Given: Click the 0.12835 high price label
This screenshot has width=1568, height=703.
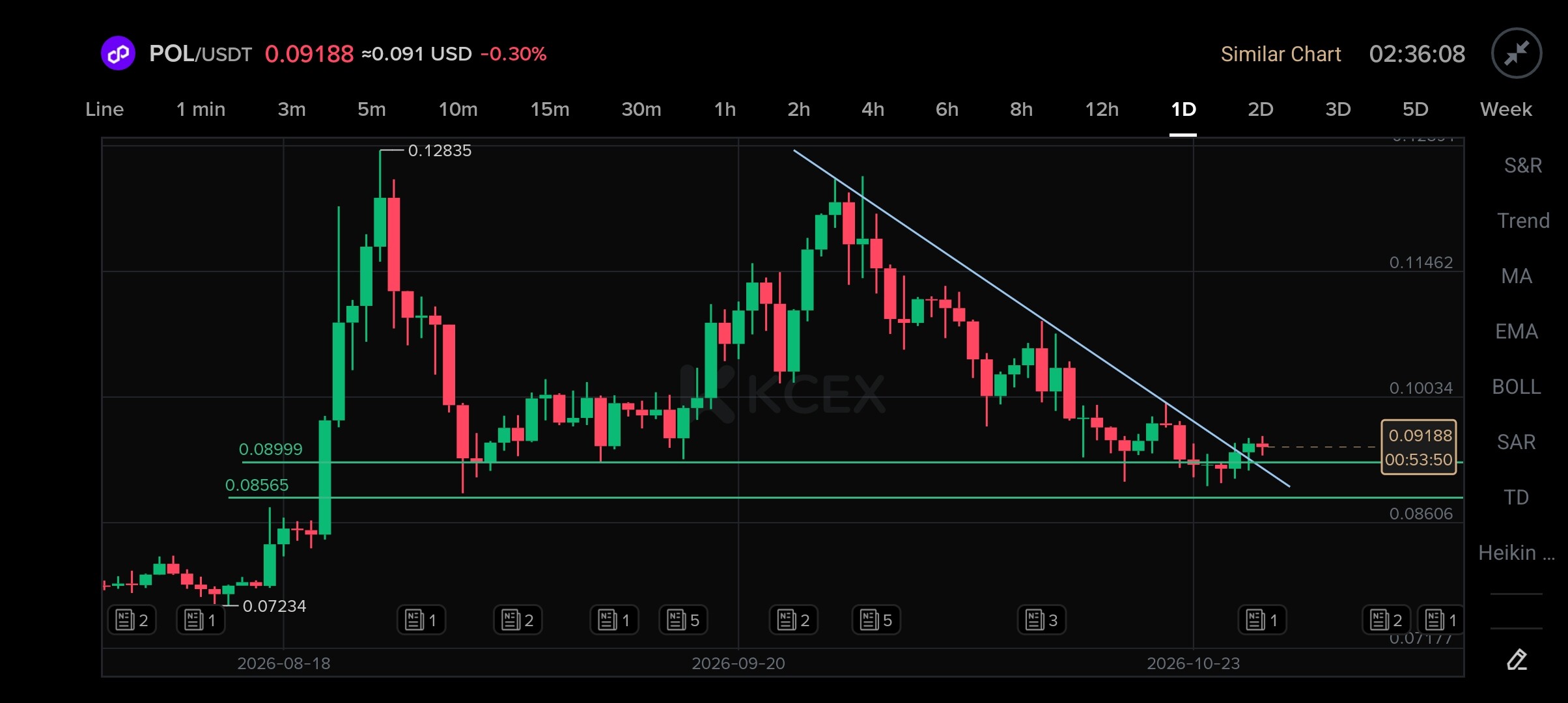Looking at the screenshot, I should 440,150.
